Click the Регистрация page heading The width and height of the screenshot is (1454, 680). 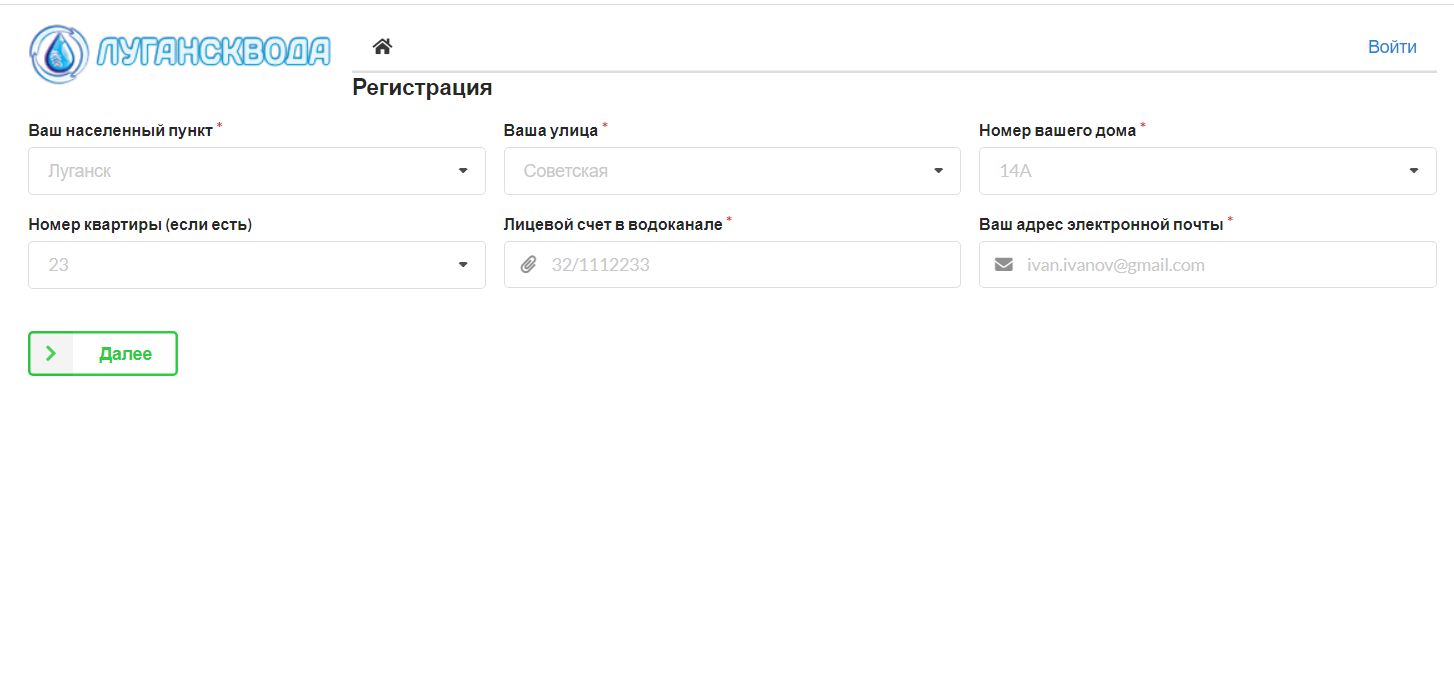point(422,88)
